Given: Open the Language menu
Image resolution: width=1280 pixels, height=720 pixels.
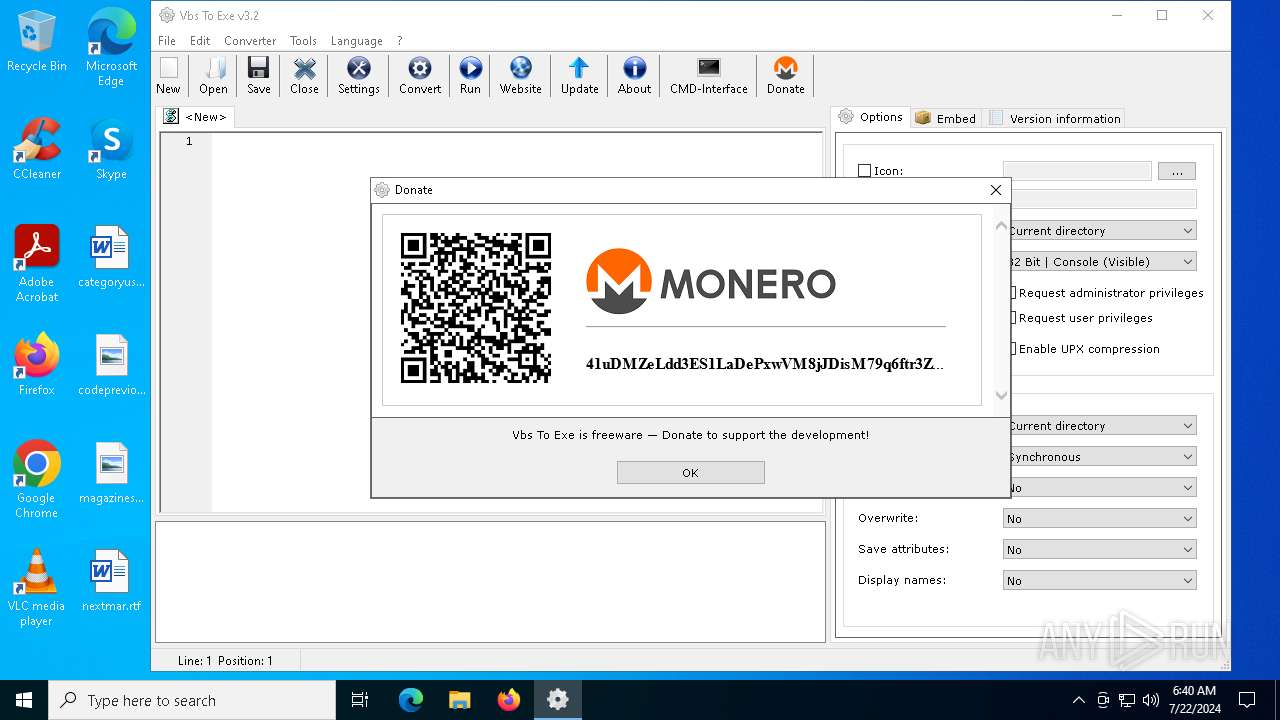Looking at the screenshot, I should click(x=356, y=41).
